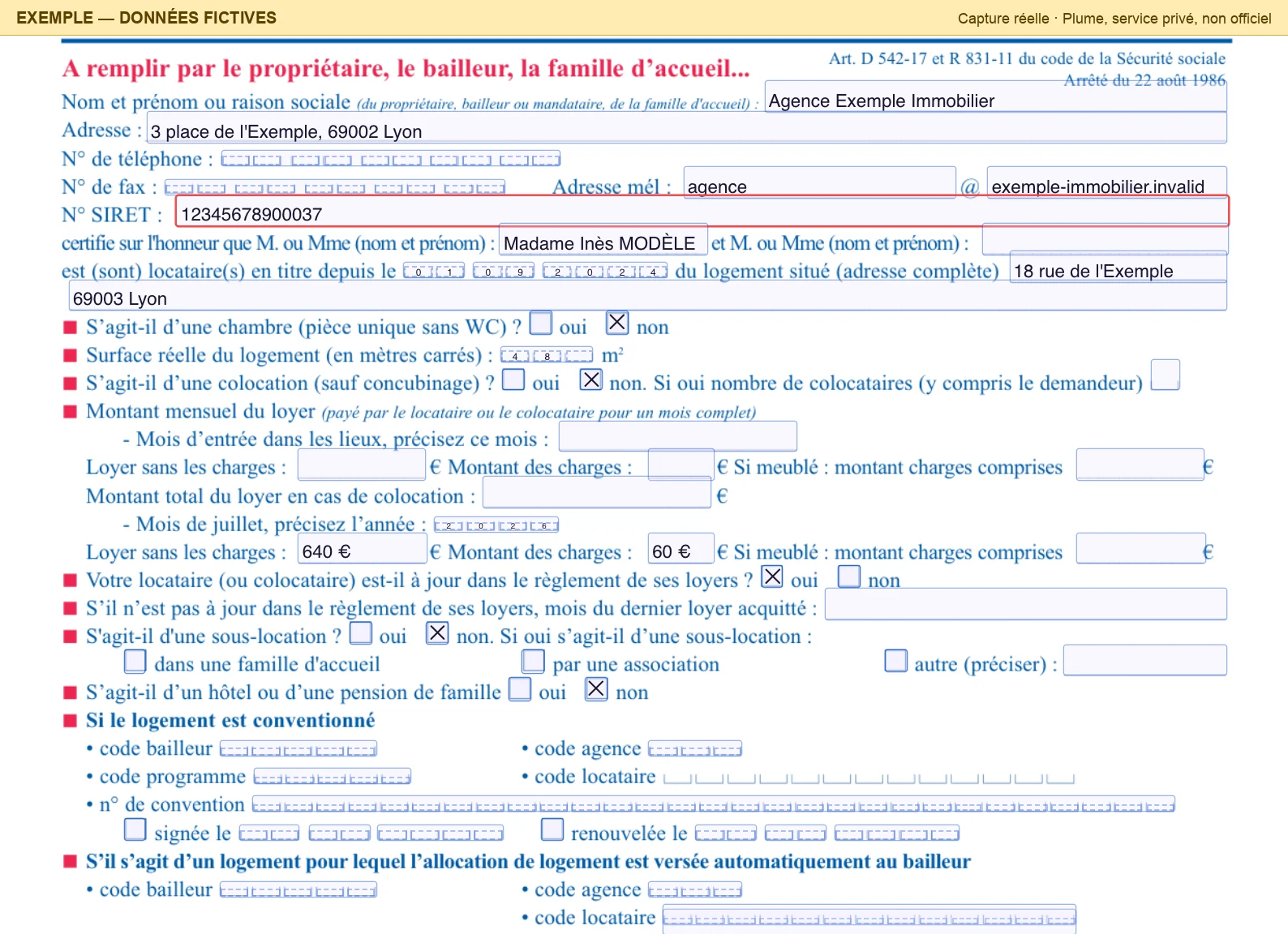Uncheck 'non' for the colocation question

(591, 379)
